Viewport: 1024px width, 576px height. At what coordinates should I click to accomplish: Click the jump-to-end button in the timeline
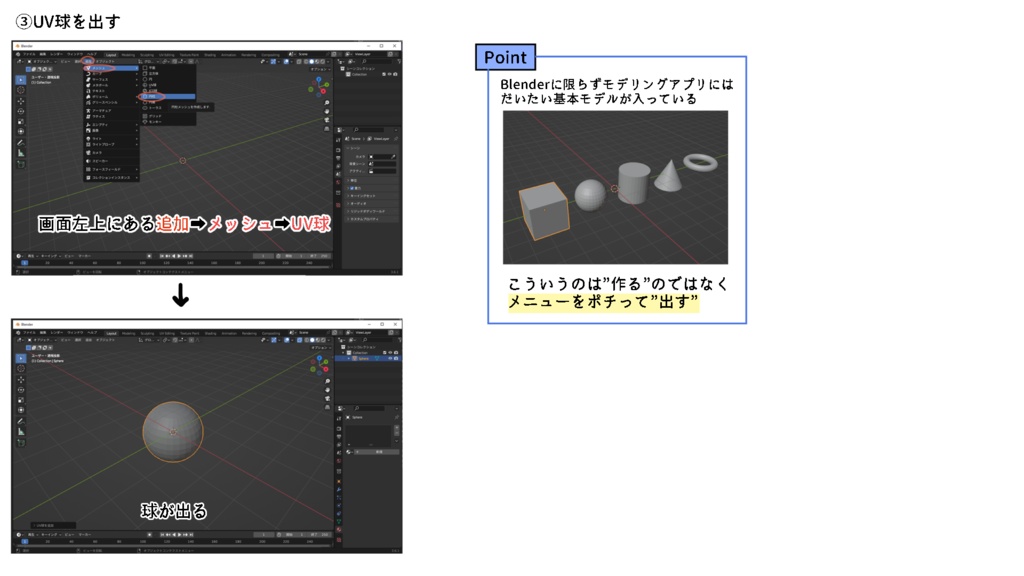point(192,534)
